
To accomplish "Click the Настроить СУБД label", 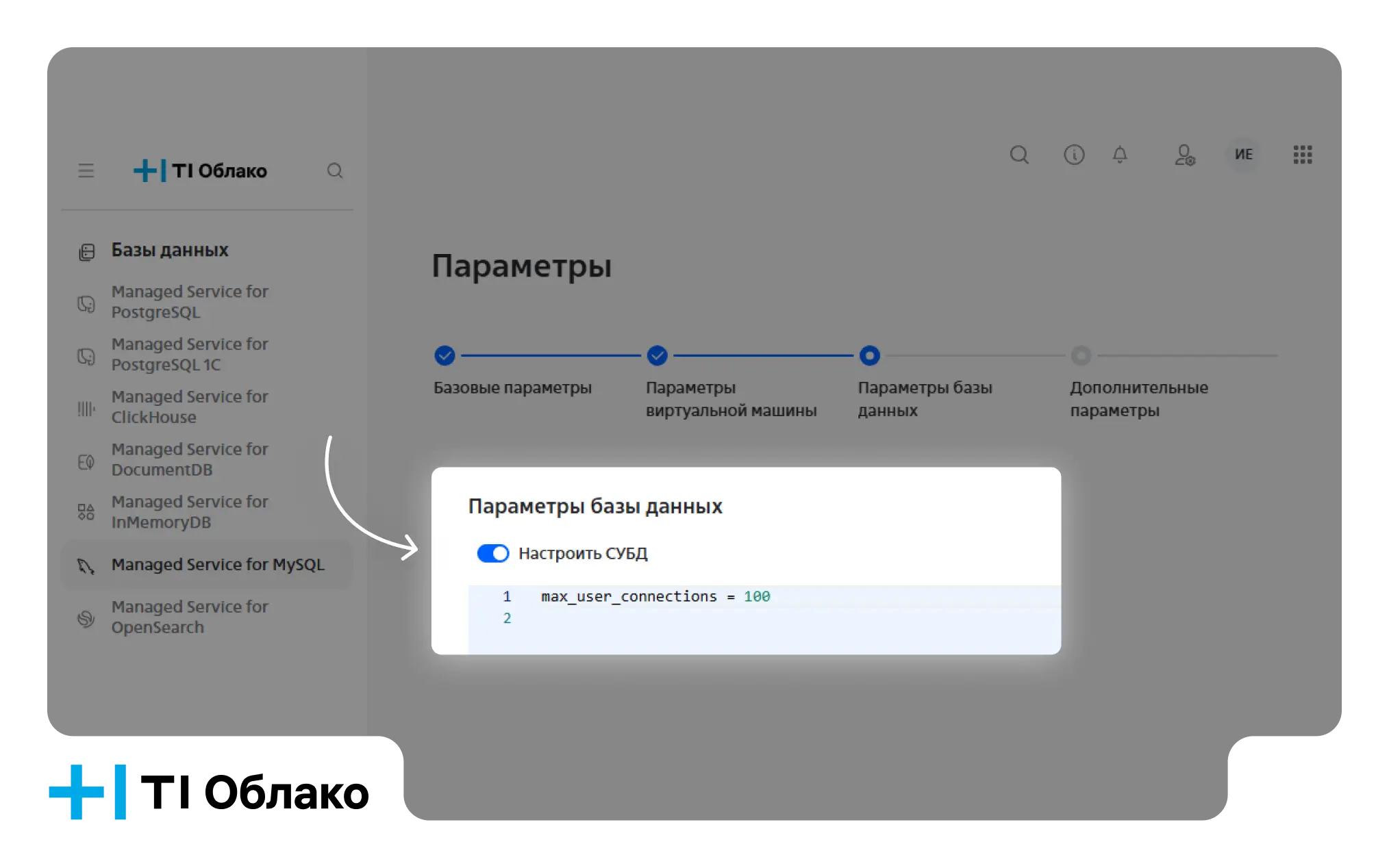I will [x=583, y=553].
